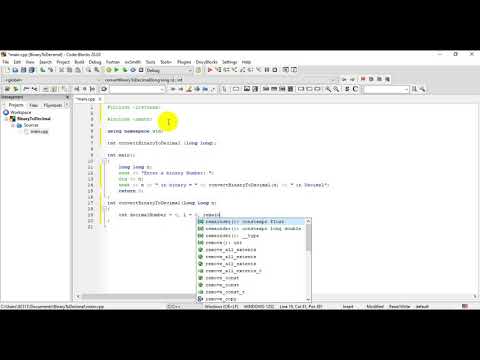Select main.cpp in the project tree

pos(39,132)
